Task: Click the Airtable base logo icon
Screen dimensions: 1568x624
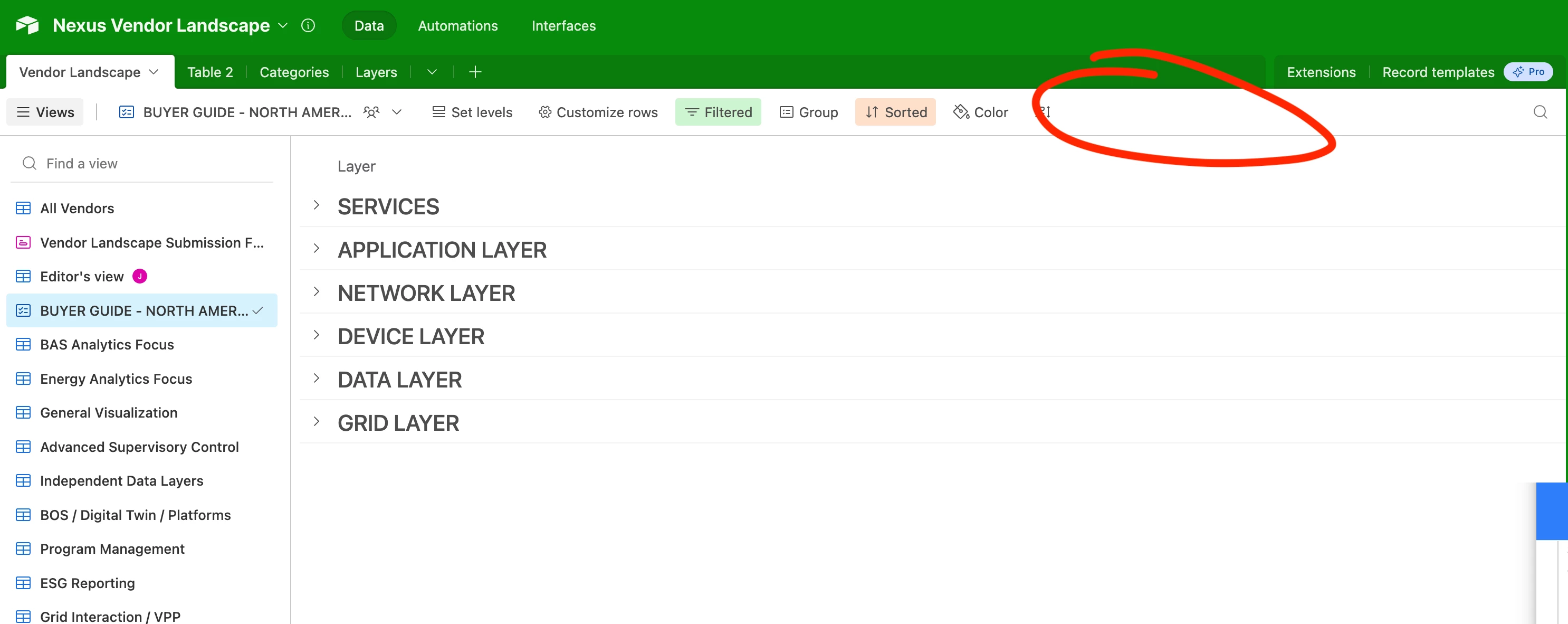Action: (27, 25)
